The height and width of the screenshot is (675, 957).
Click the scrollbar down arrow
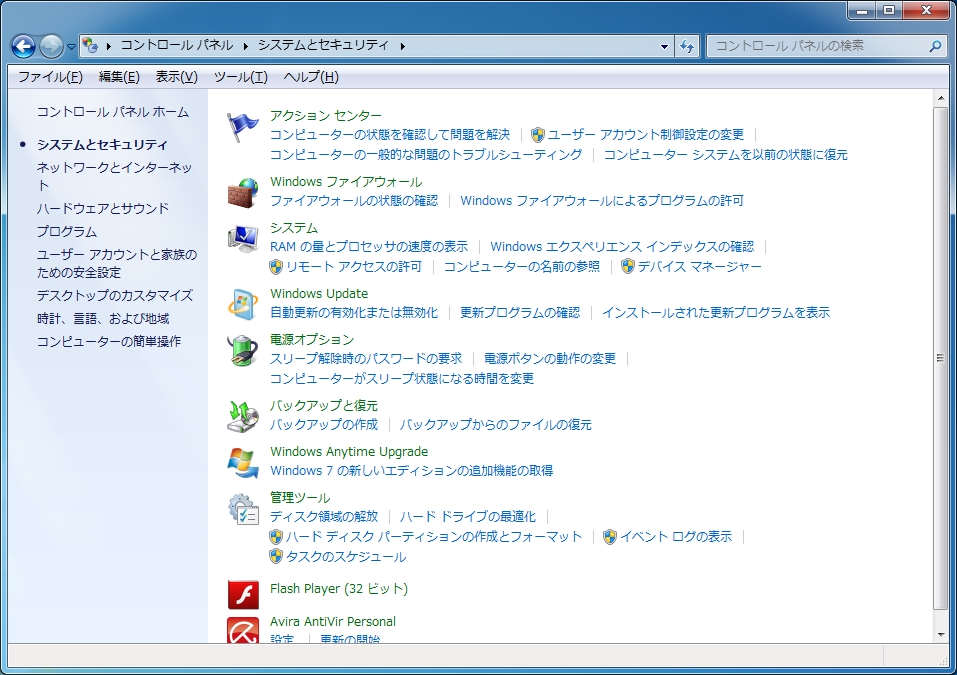pos(940,635)
